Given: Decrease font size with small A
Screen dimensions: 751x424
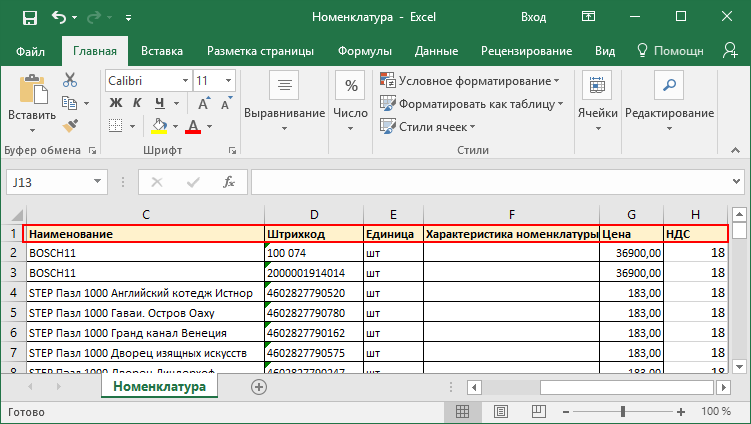Looking at the screenshot, I should pyautogui.click(x=226, y=103).
